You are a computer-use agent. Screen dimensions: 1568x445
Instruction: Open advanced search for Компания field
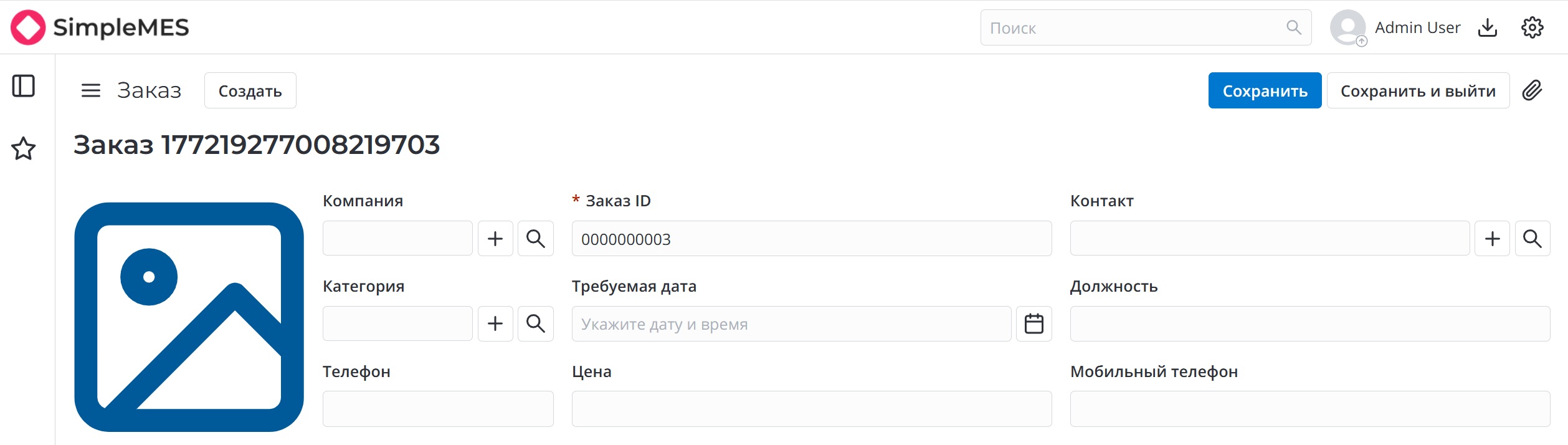coord(536,238)
